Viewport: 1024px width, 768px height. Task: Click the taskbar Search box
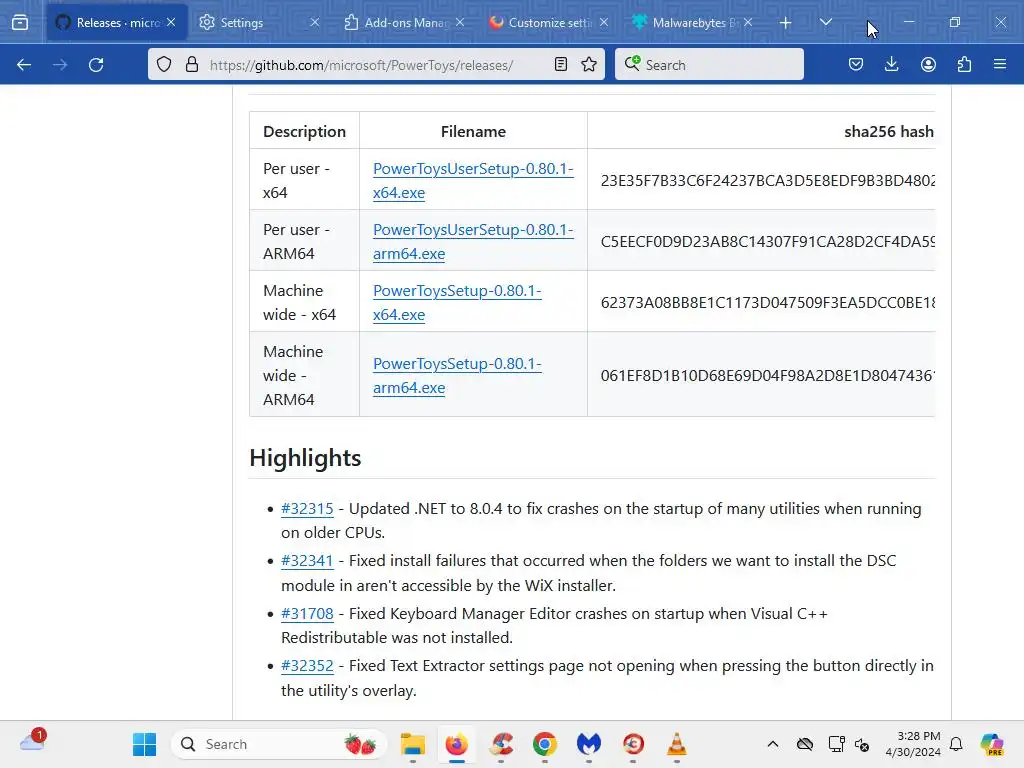coord(279,744)
